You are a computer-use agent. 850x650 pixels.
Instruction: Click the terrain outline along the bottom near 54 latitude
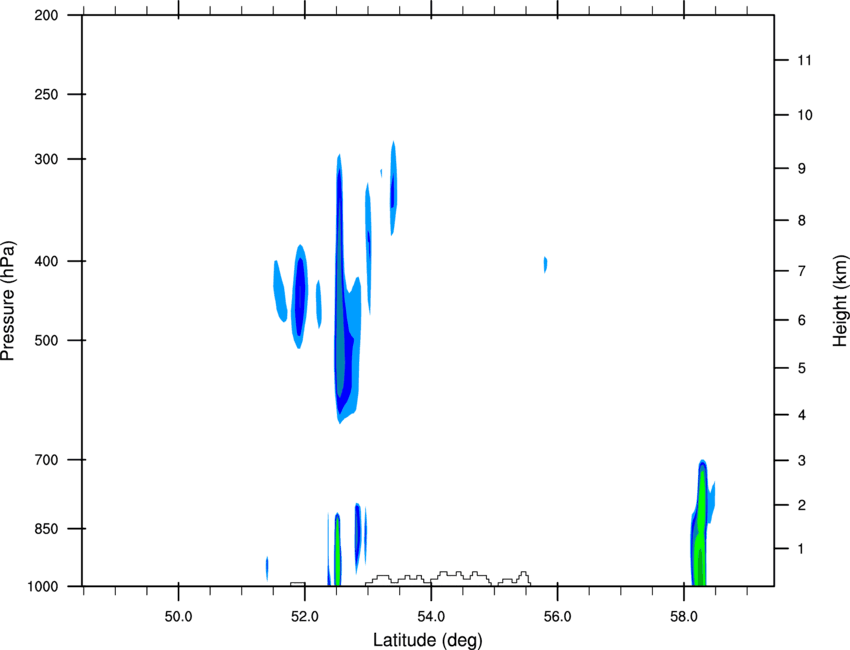[x=448, y=578]
